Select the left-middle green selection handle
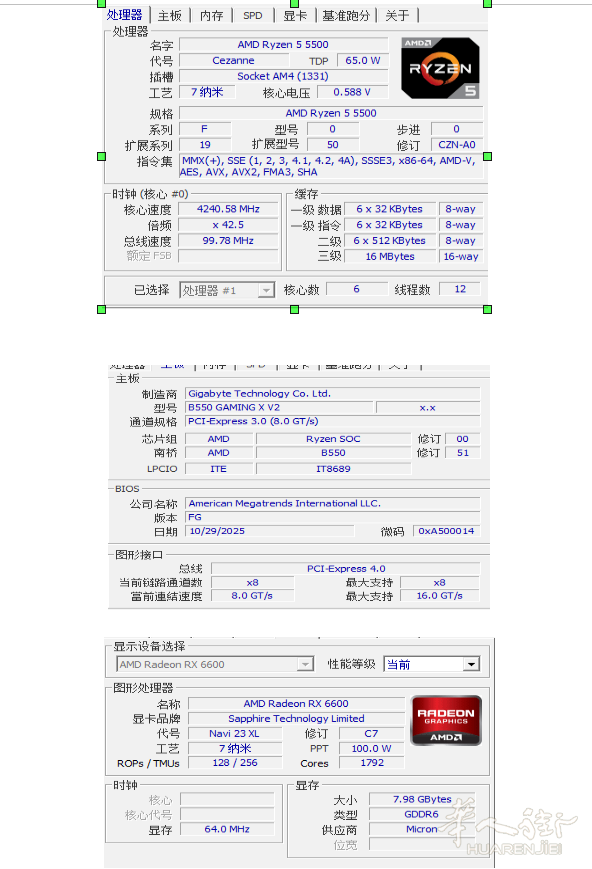The height and width of the screenshot is (869, 592). (x=101, y=156)
